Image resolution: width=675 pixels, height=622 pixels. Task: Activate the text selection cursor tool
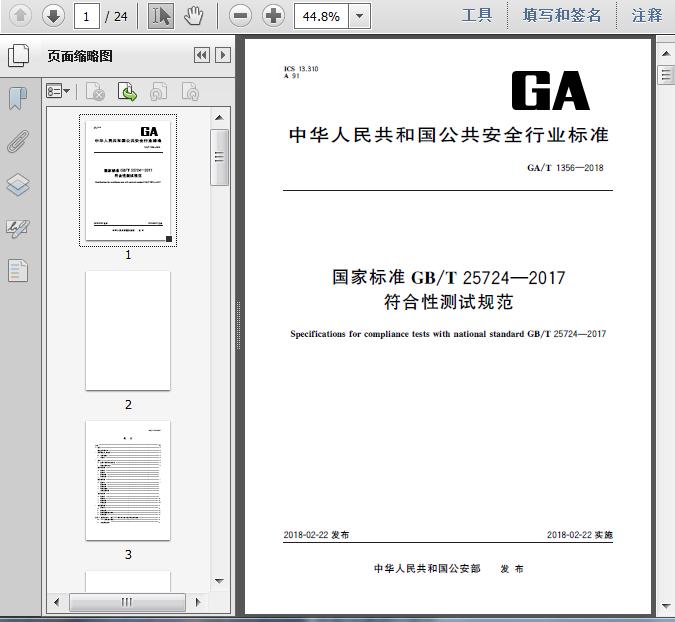click(160, 15)
